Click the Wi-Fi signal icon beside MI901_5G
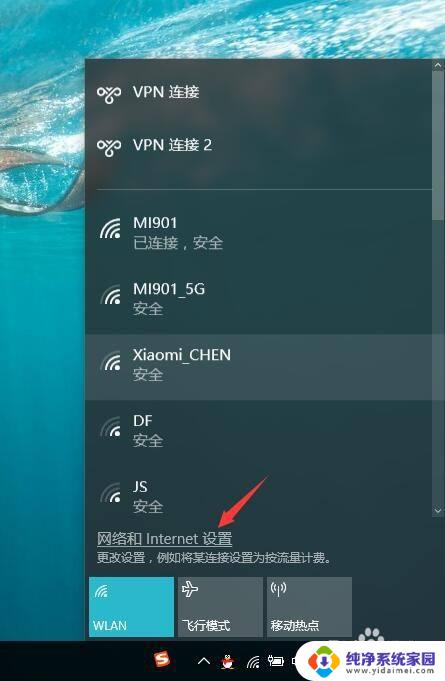445x681 pixels. coord(110,295)
